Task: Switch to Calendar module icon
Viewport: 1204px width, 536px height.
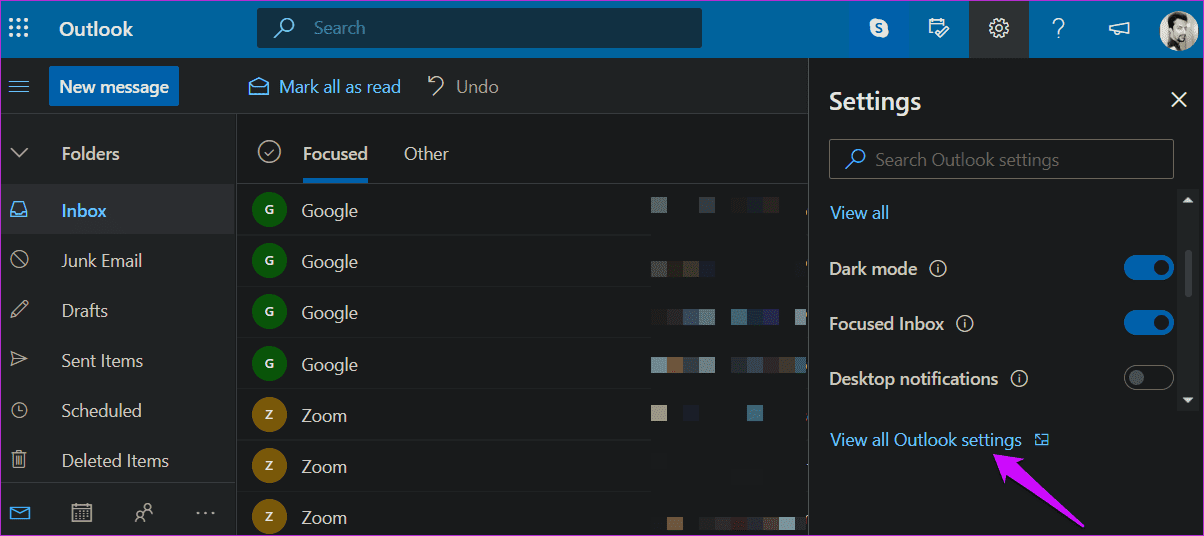Action: [82, 513]
